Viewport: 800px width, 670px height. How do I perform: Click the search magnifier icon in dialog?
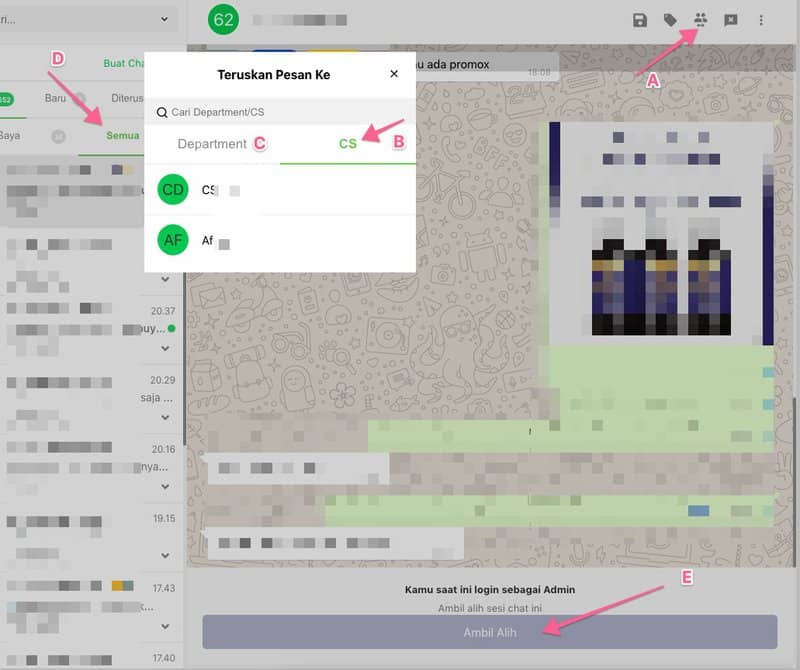pyautogui.click(x=162, y=113)
